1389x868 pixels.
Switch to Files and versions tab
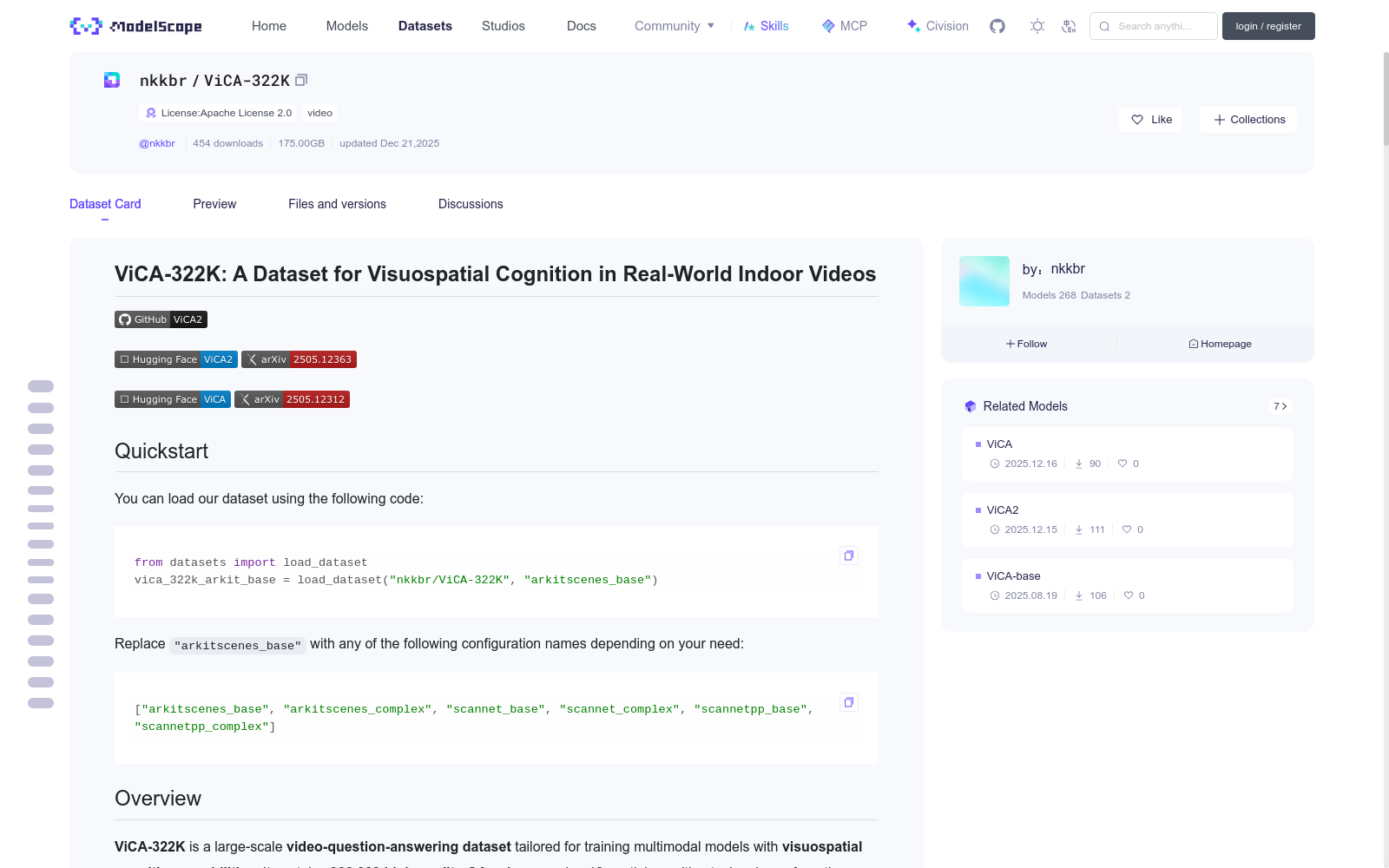[x=337, y=204]
